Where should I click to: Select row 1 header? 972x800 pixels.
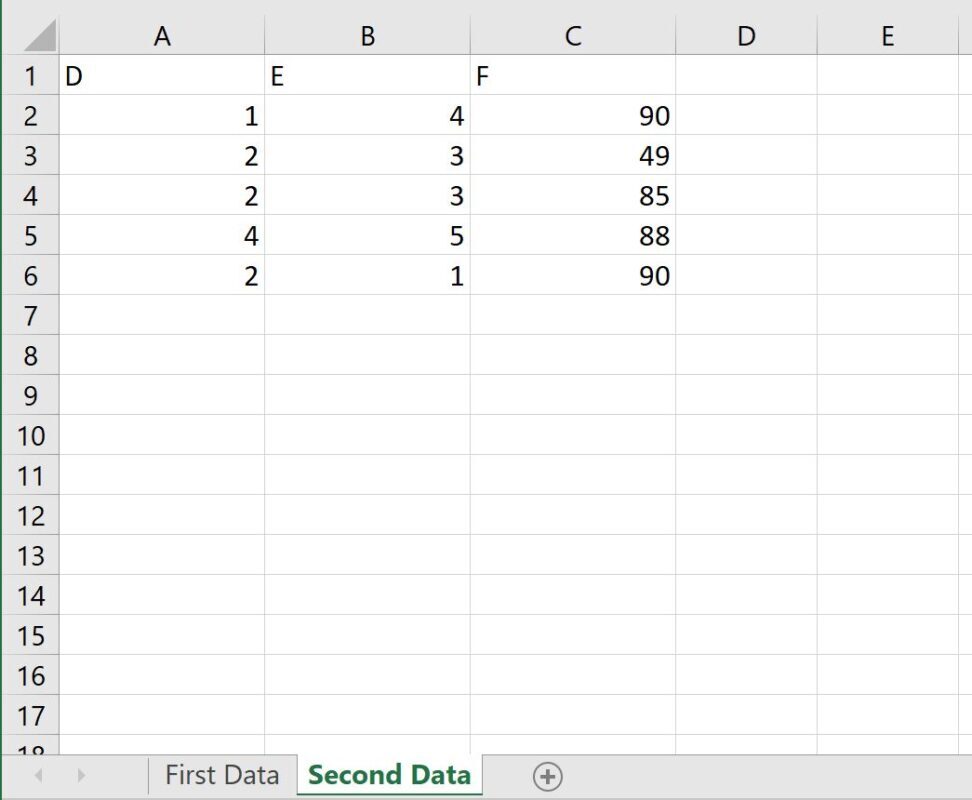(x=31, y=75)
